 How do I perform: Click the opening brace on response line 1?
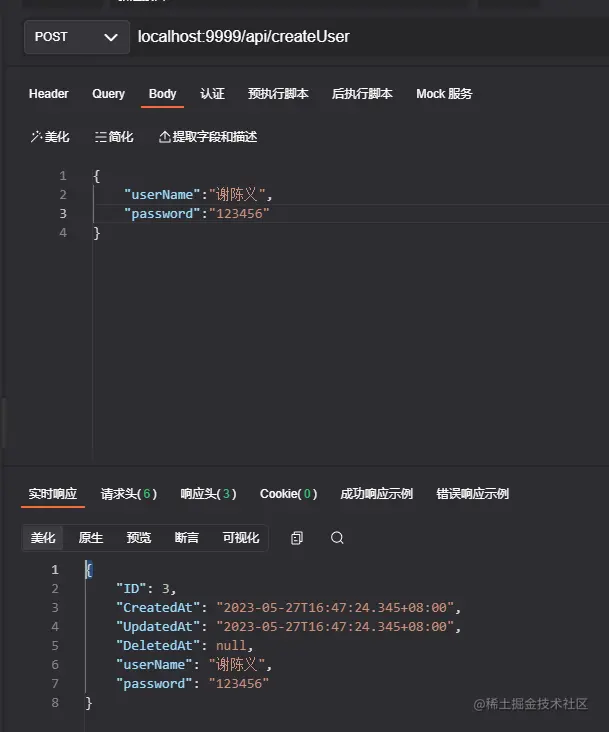click(x=89, y=570)
